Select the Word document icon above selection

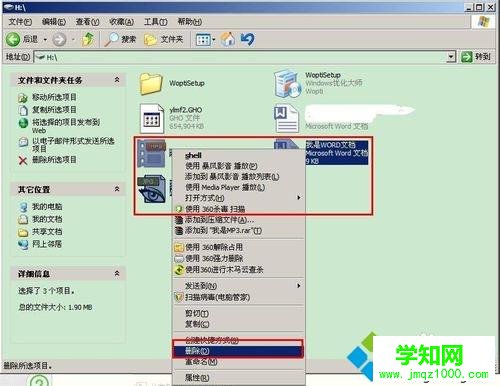286,118
